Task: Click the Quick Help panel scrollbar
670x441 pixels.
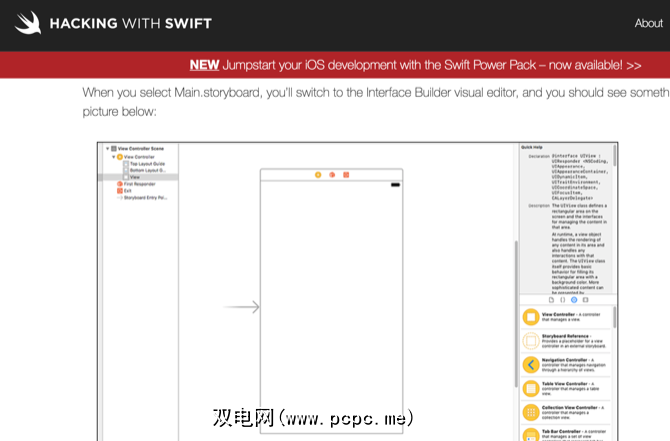Action: click(x=614, y=156)
